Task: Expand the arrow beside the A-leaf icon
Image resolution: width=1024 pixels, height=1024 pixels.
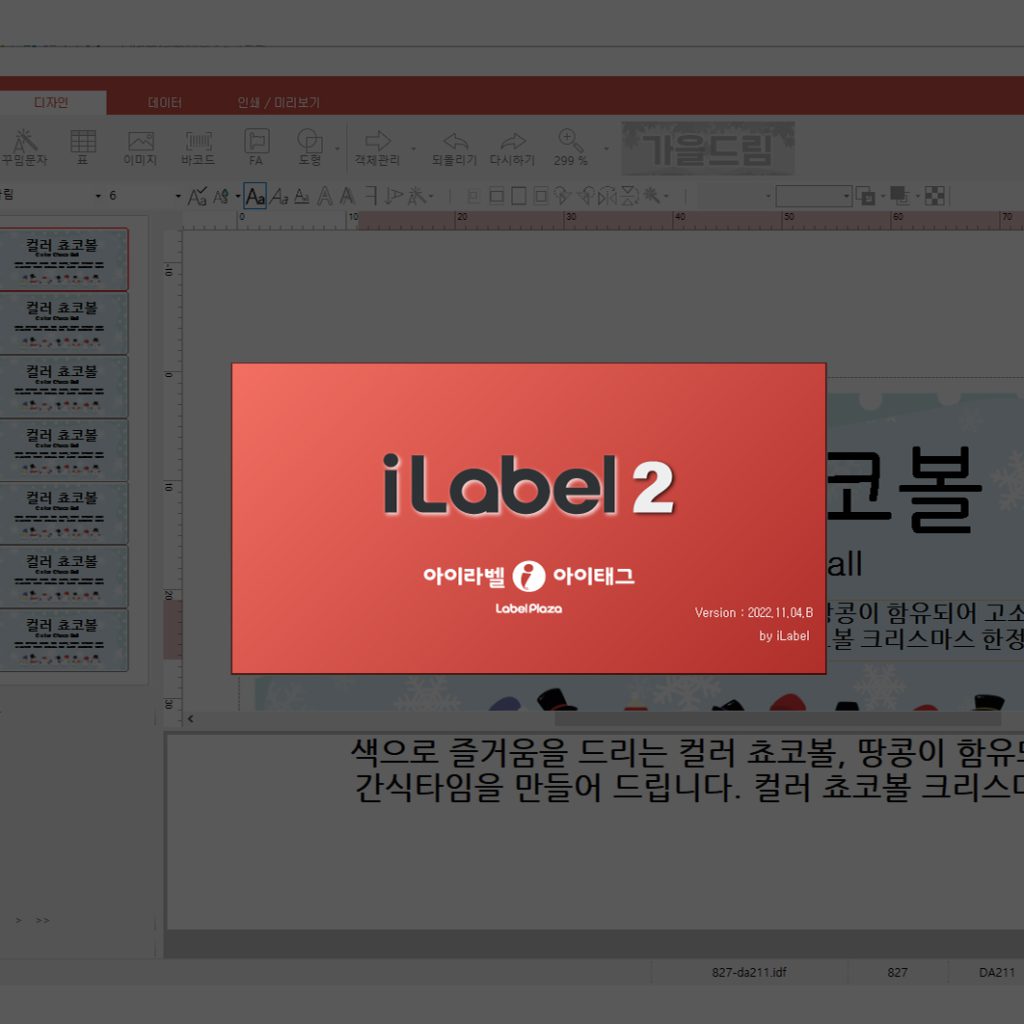Action: pyautogui.click(x=238, y=196)
